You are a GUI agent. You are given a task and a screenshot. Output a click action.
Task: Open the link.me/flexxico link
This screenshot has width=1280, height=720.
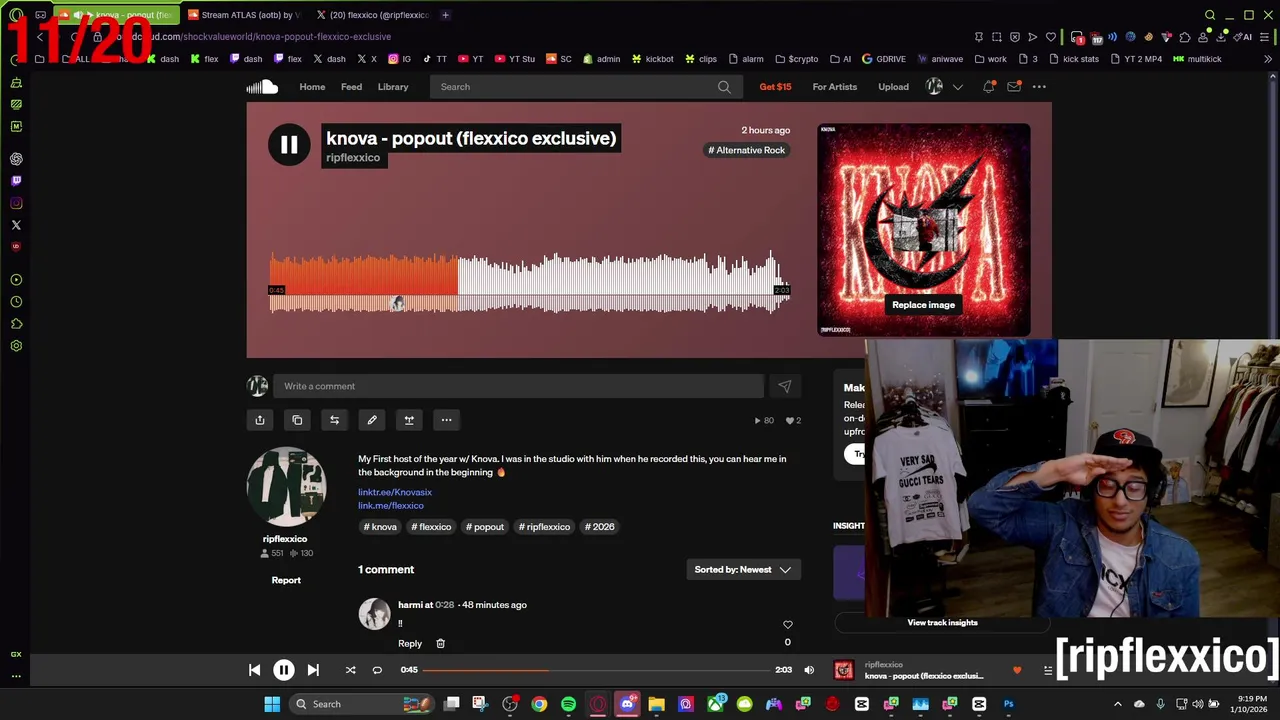pos(391,505)
